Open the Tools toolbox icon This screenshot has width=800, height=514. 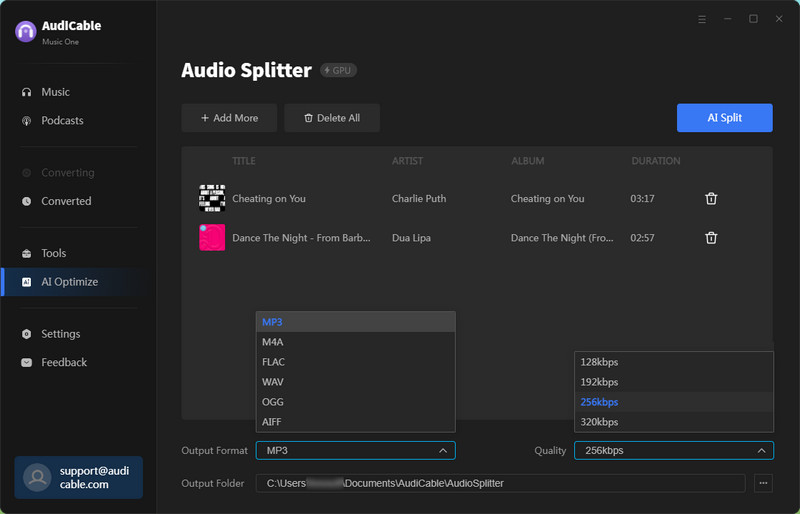27,254
